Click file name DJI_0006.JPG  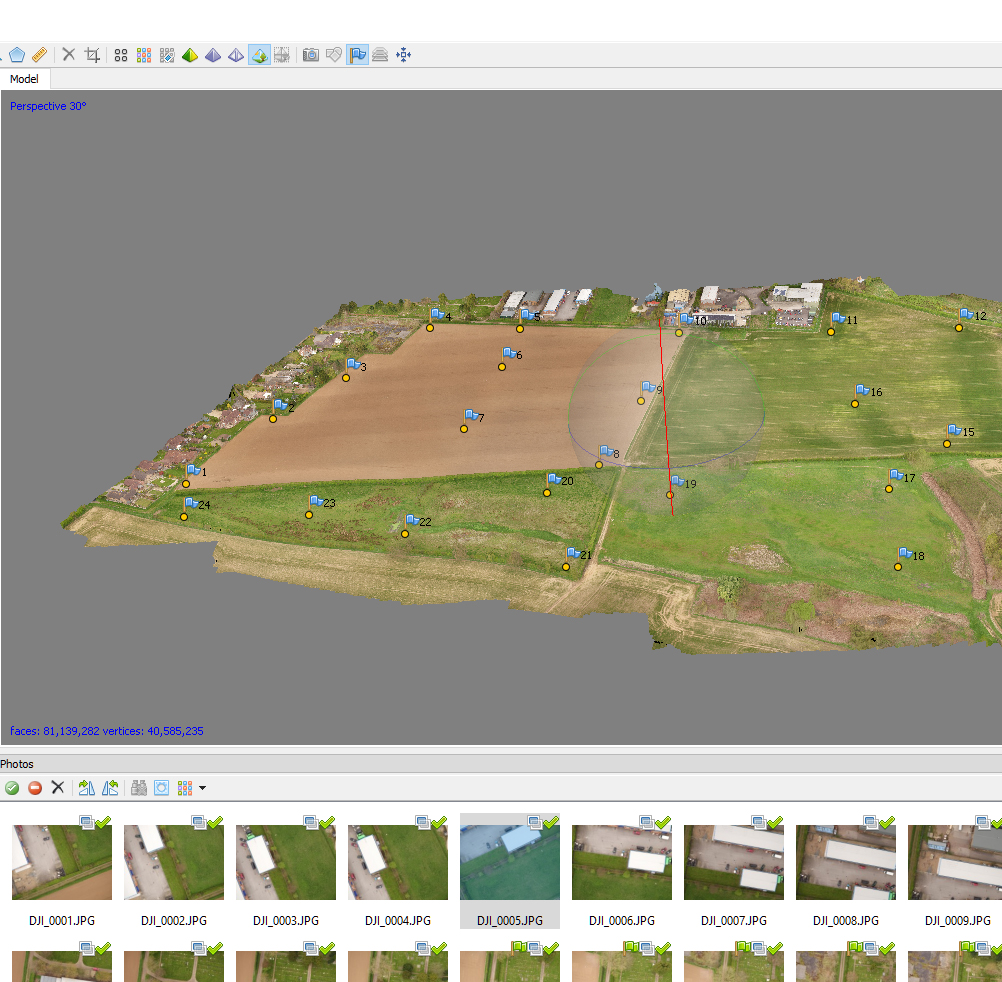click(622, 921)
